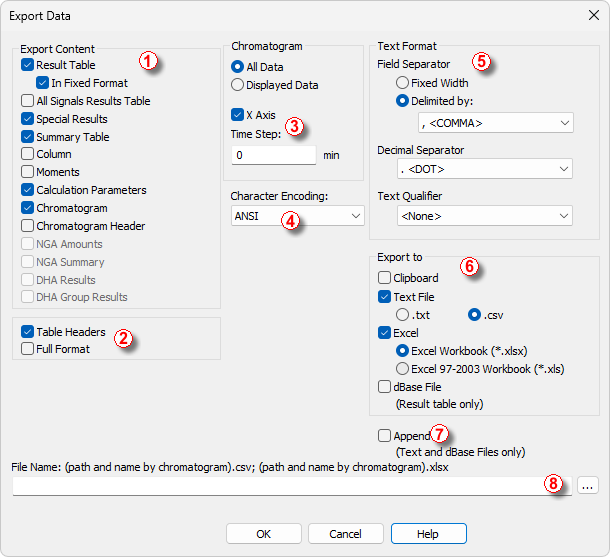
Task: Click the OK button
Action: coord(264,534)
